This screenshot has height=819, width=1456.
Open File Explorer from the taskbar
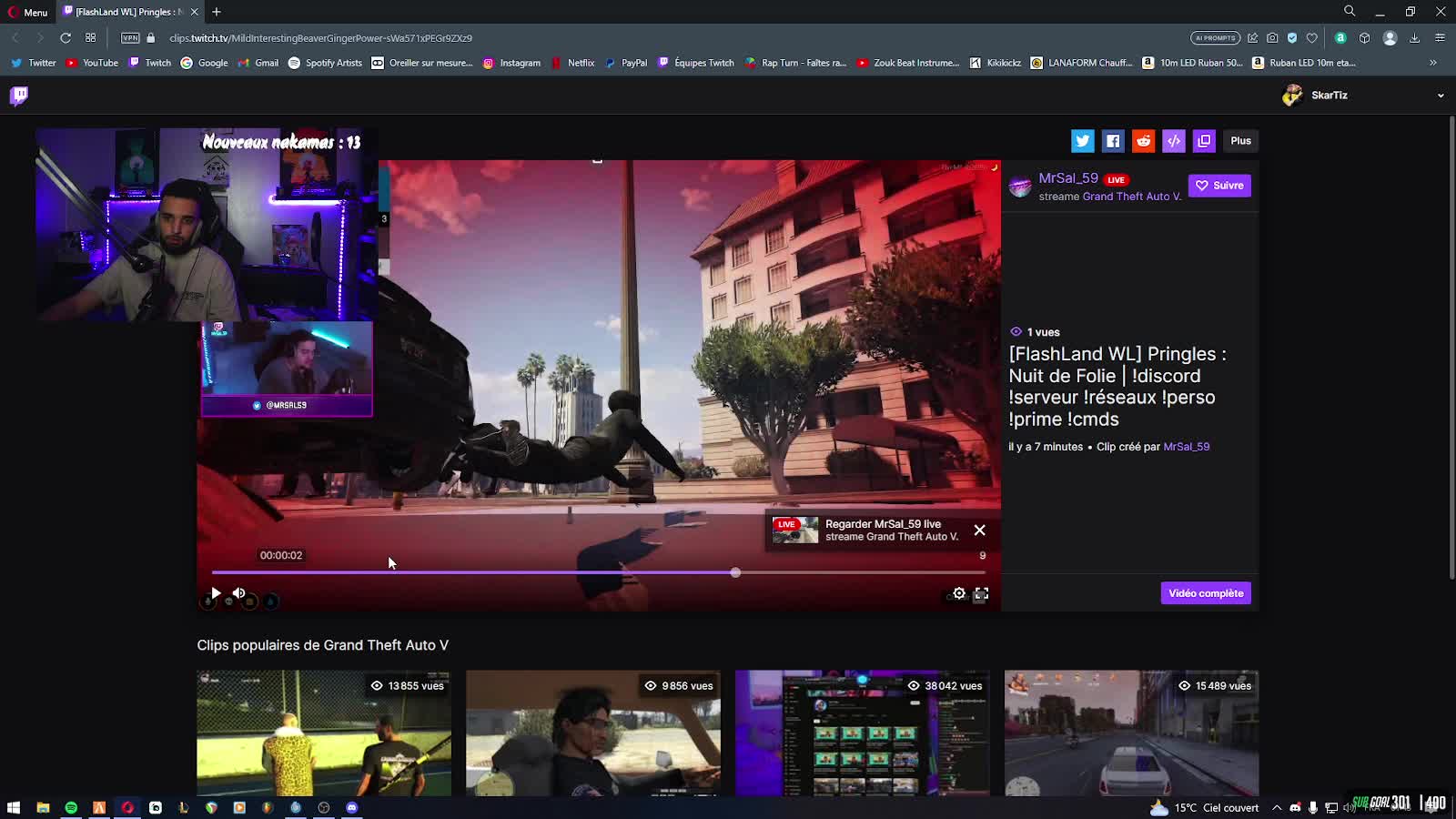point(43,807)
